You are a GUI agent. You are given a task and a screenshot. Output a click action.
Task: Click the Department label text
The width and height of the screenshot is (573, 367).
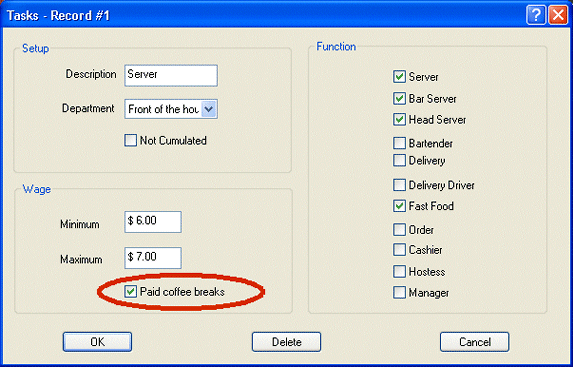coord(88,109)
